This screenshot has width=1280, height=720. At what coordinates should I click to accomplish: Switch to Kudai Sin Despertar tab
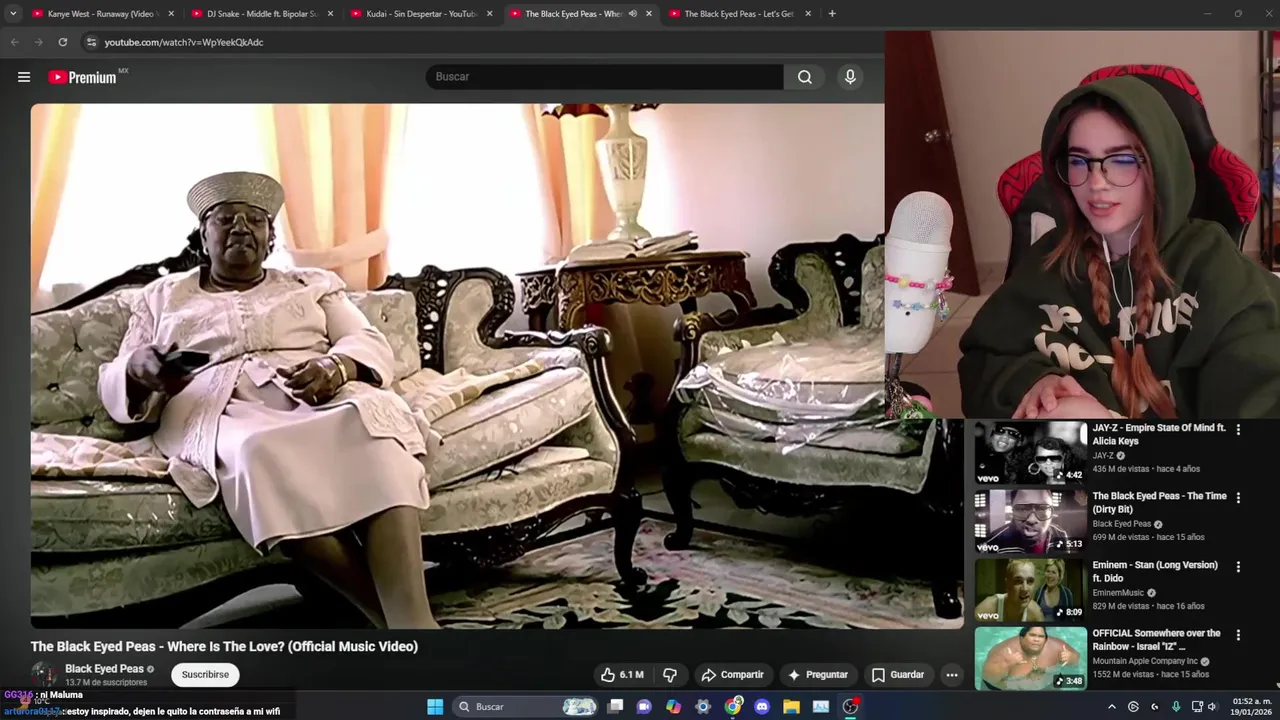pyautogui.click(x=420, y=14)
